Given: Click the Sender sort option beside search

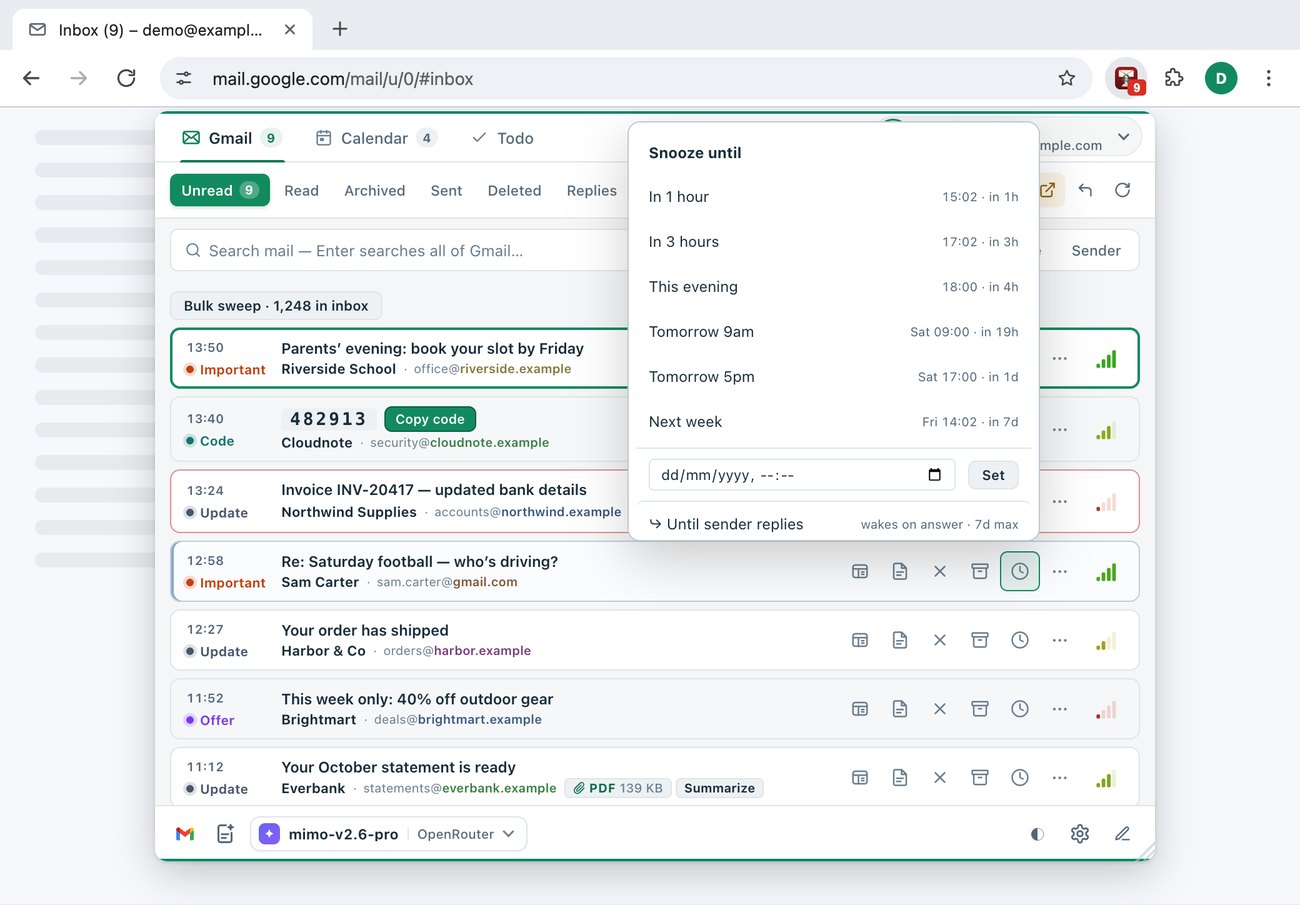Looking at the screenshot, I should [1096, 251].
